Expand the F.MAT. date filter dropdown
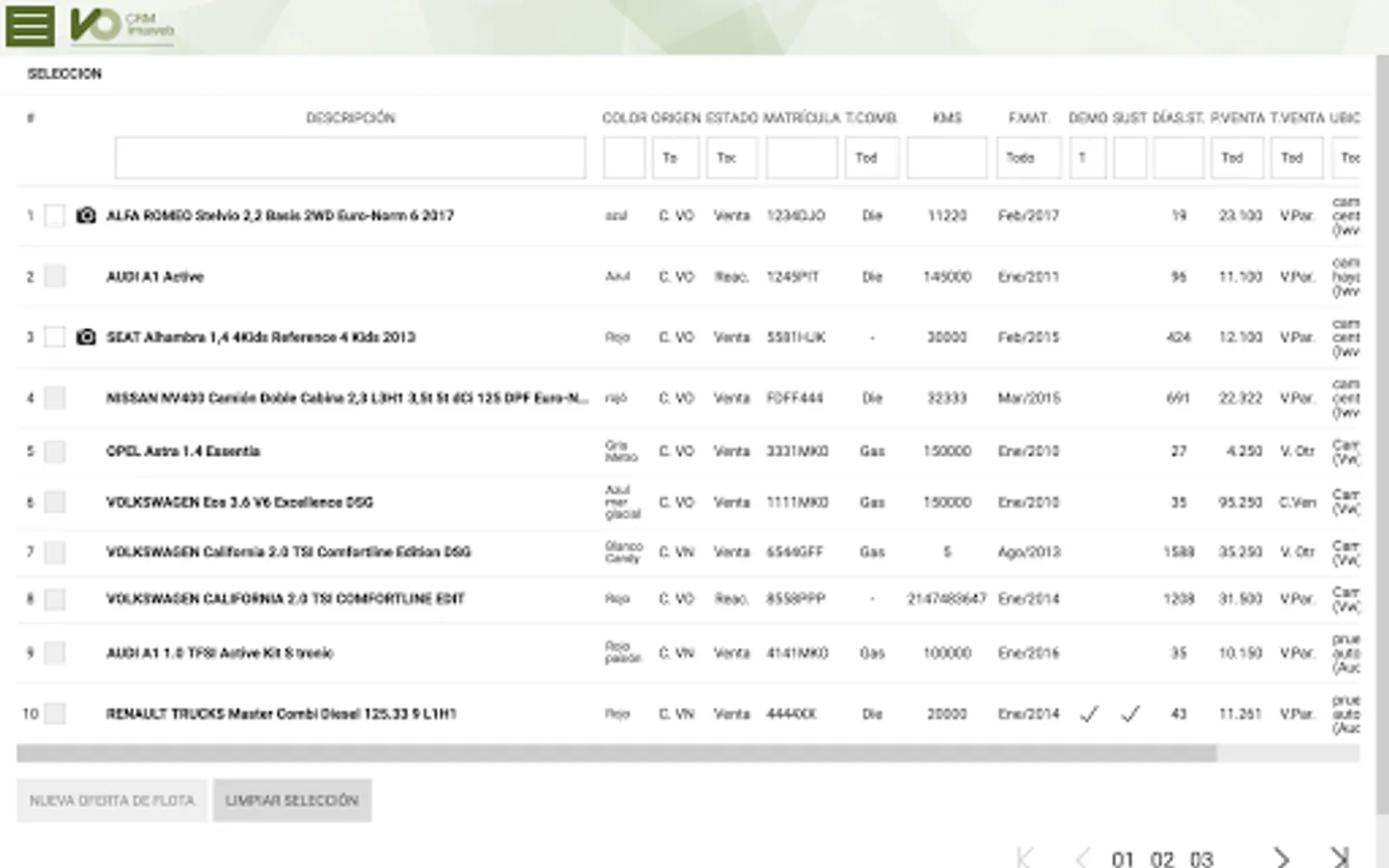 [x=1029, y=158]
